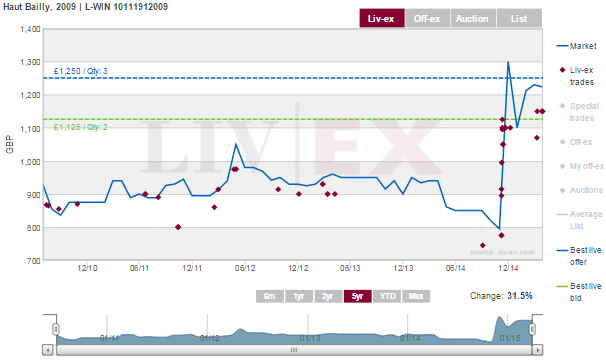This screenshot has height=361, width=606.
Task: Click the 01/15 label in navigator
Action: coord(510,338)
